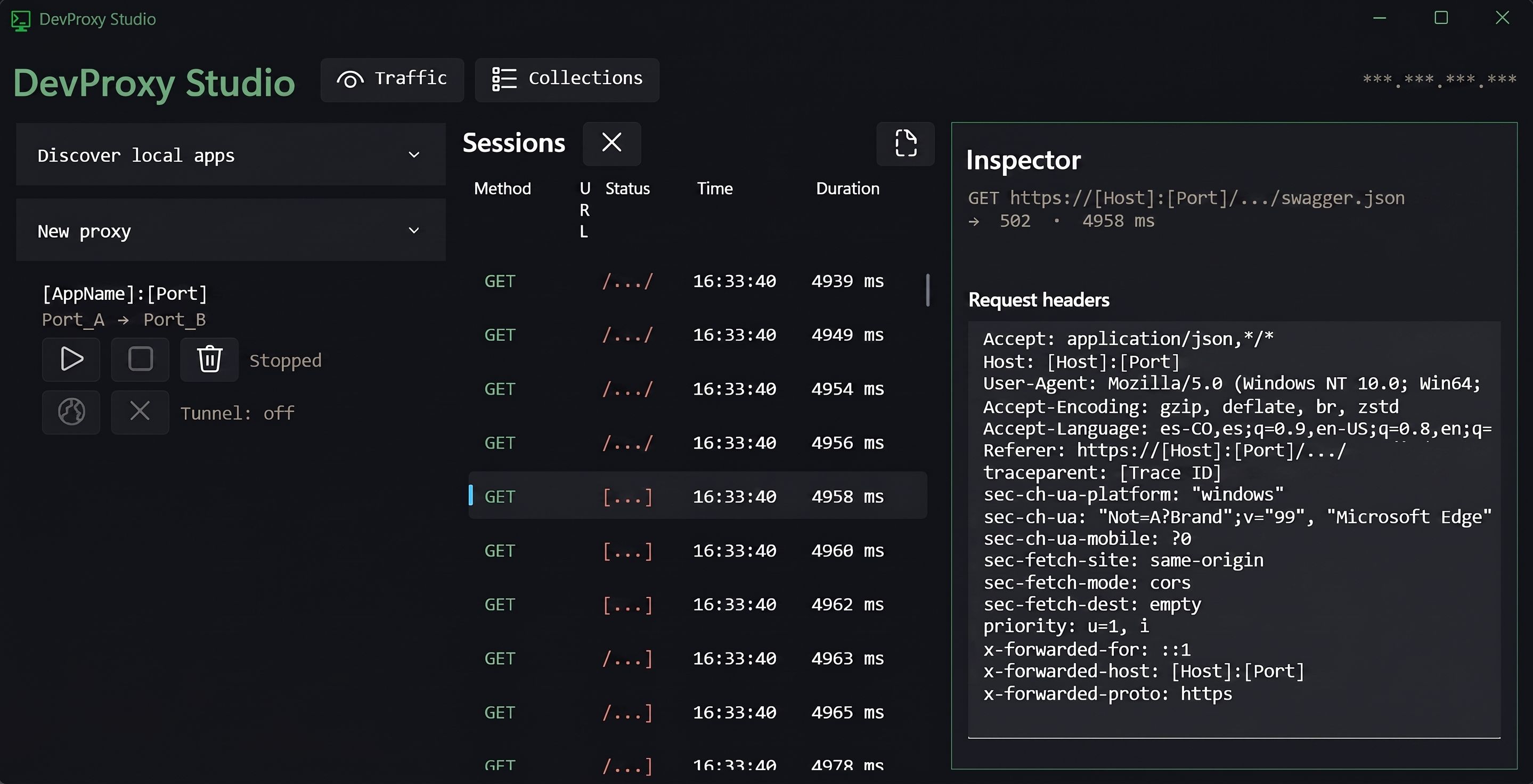
Task: Click the Accept header line
Action: [1128, 339]
